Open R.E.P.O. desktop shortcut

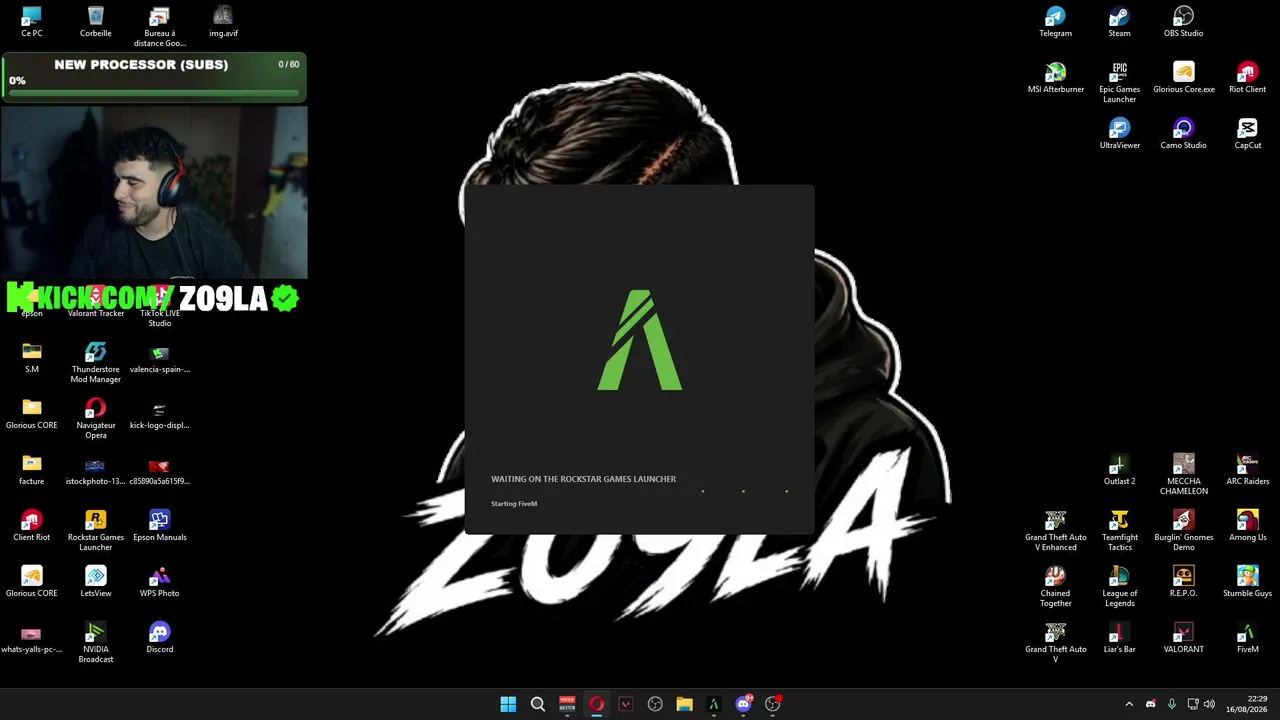tap(1183, 582)
